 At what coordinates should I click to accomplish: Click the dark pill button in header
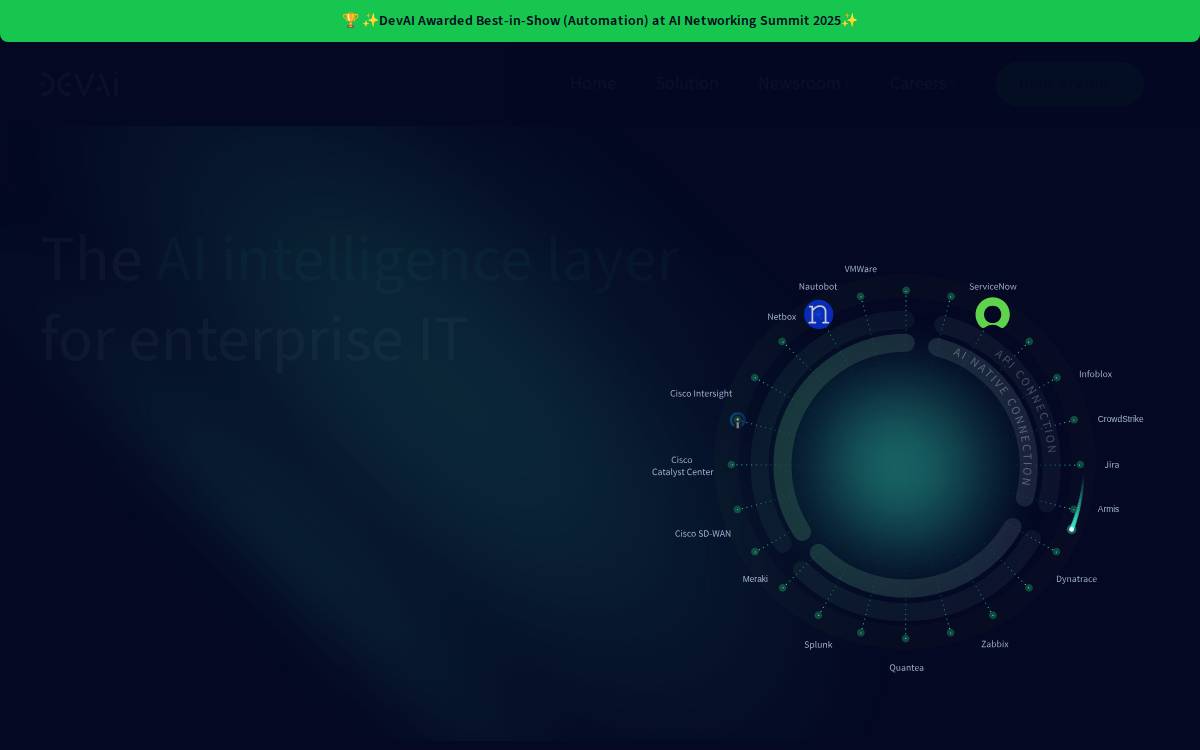tap(1069, 84)
